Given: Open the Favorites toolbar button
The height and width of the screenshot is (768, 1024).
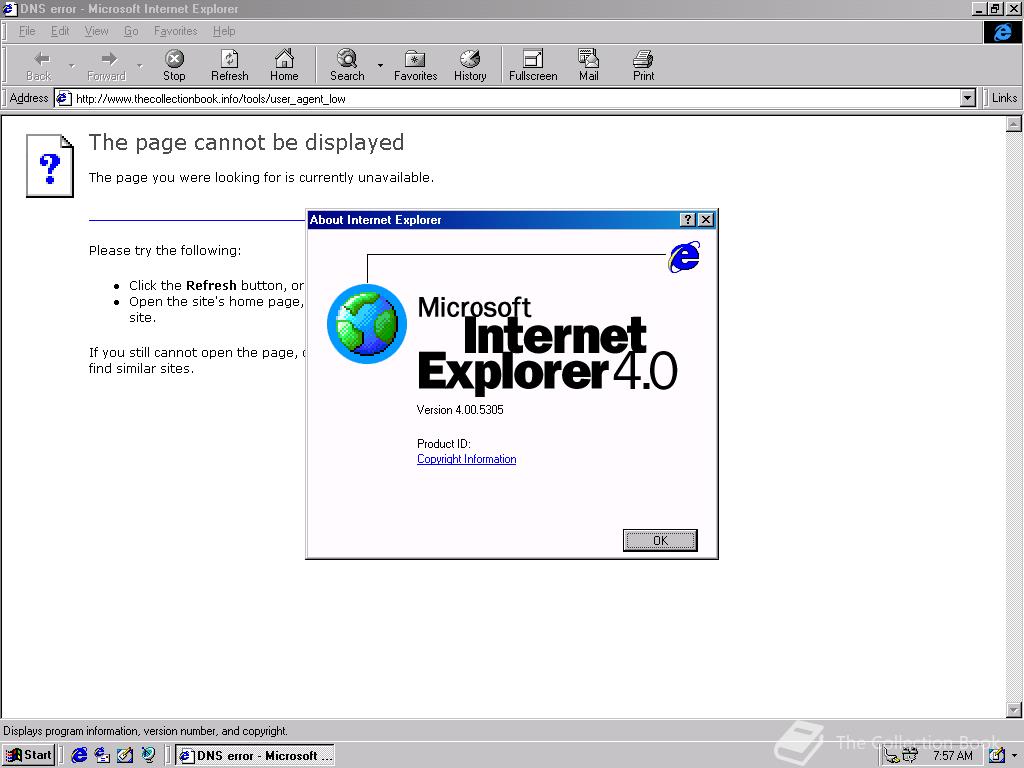Looking at the screenshot, I should click(x=415, y=65).
